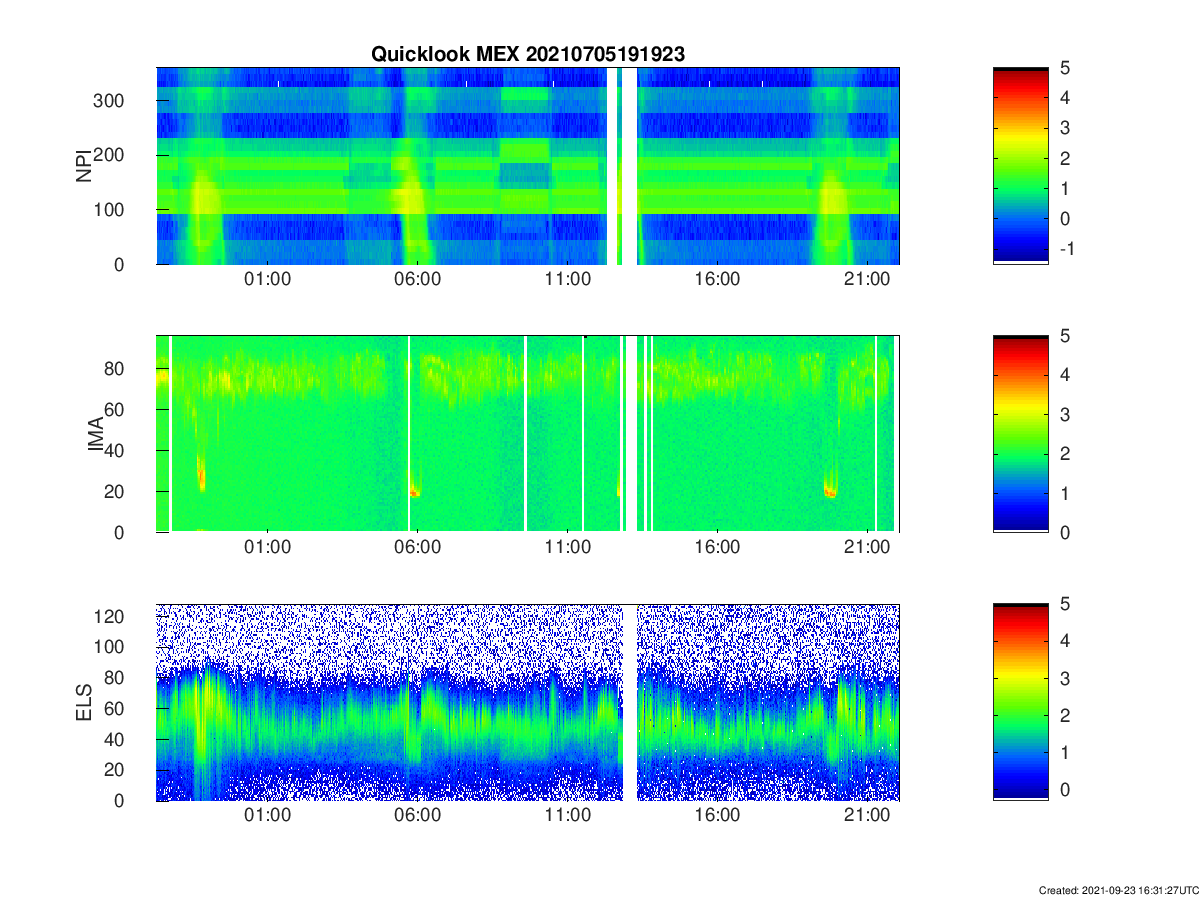Click the 21:00 time label under the IMA panel
This screenshot has height=900, width=1200.
(867, 547)
